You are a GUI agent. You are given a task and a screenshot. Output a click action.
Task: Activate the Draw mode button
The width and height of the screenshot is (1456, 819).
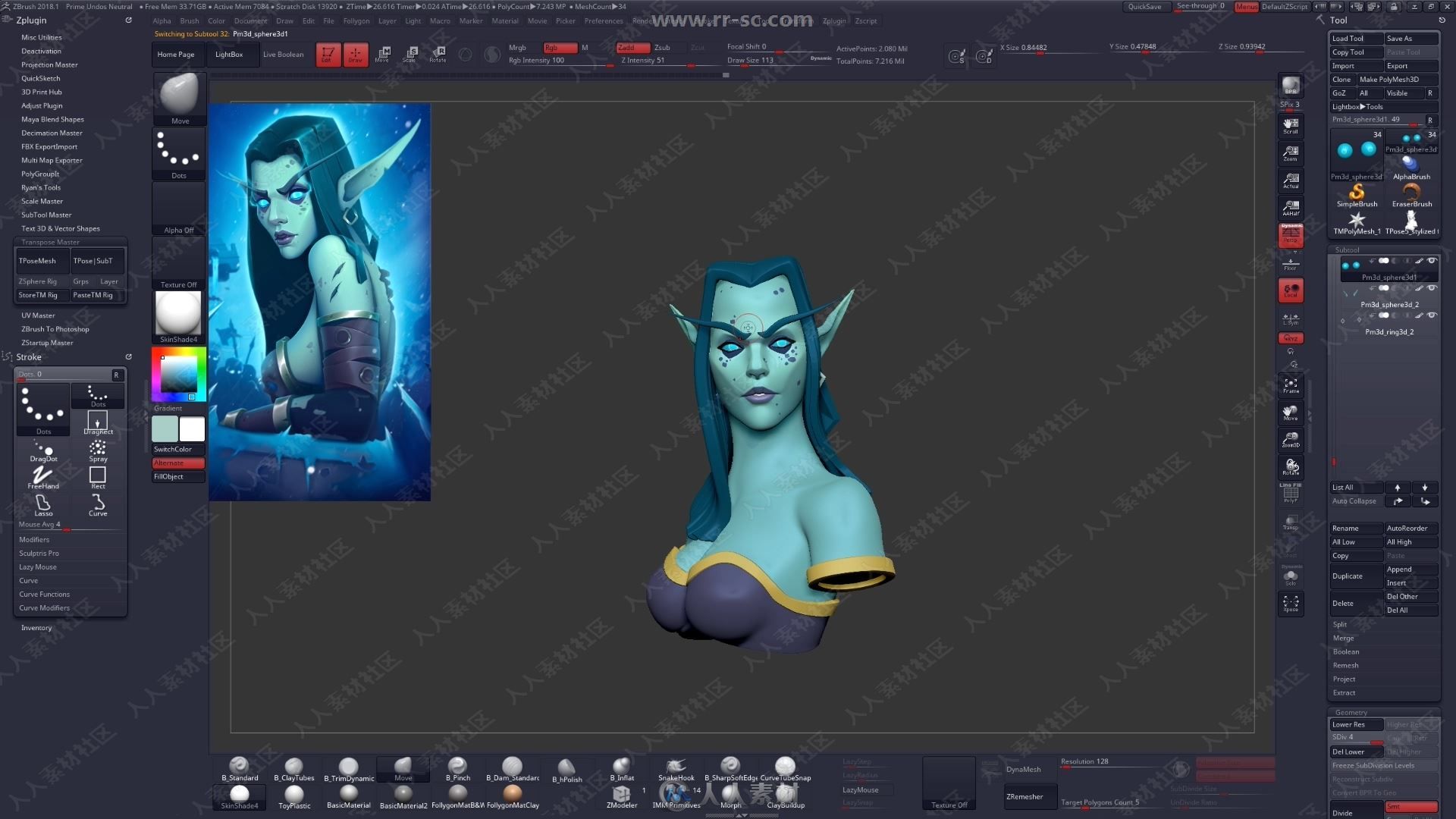355,54
